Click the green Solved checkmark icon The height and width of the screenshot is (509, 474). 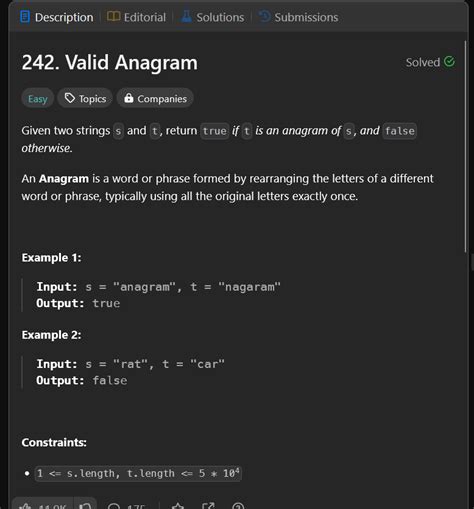(449, 61)
